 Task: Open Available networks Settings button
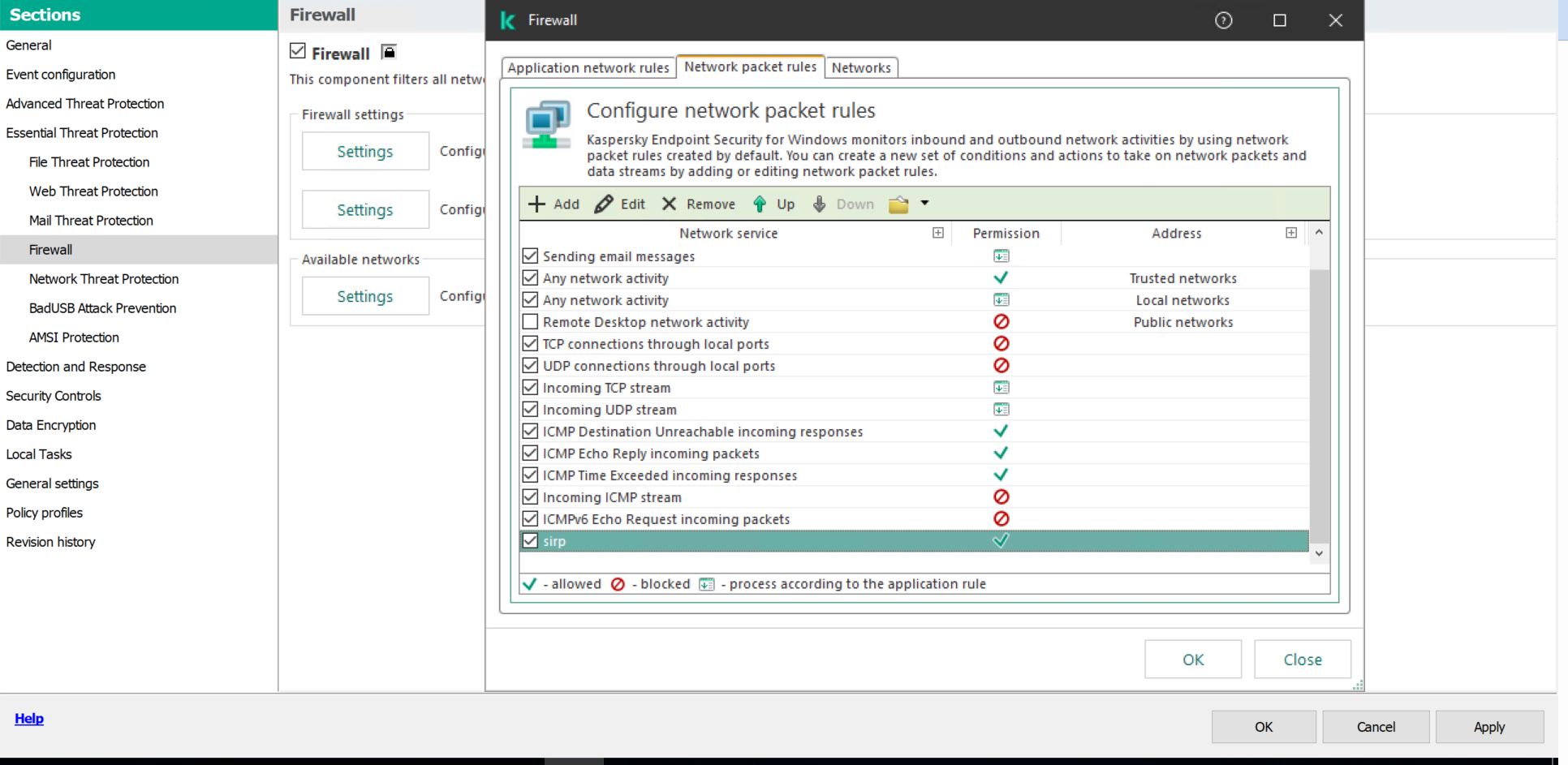365,296
